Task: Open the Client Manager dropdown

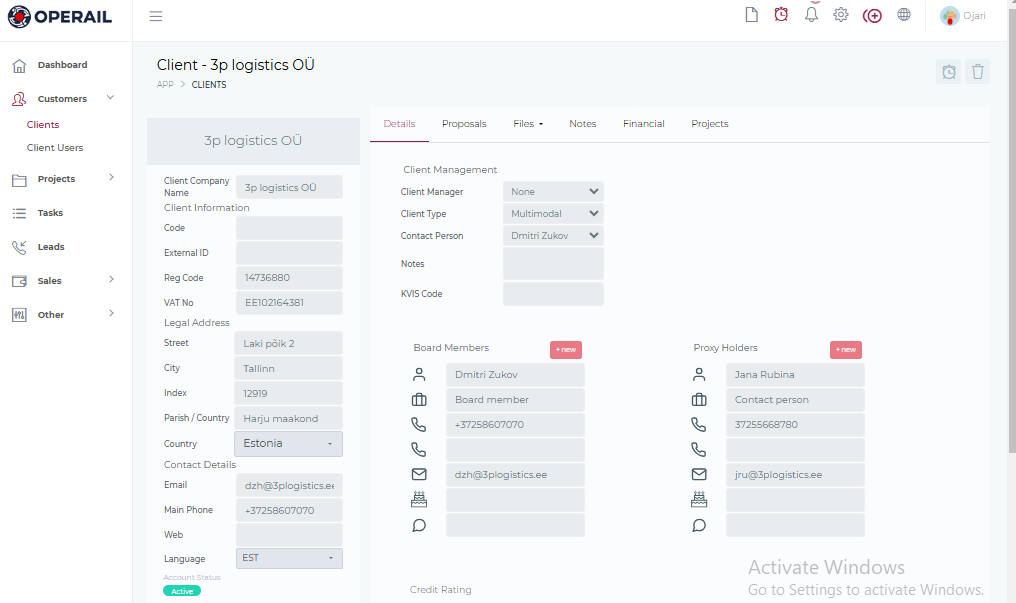Action: click(553, 192)
